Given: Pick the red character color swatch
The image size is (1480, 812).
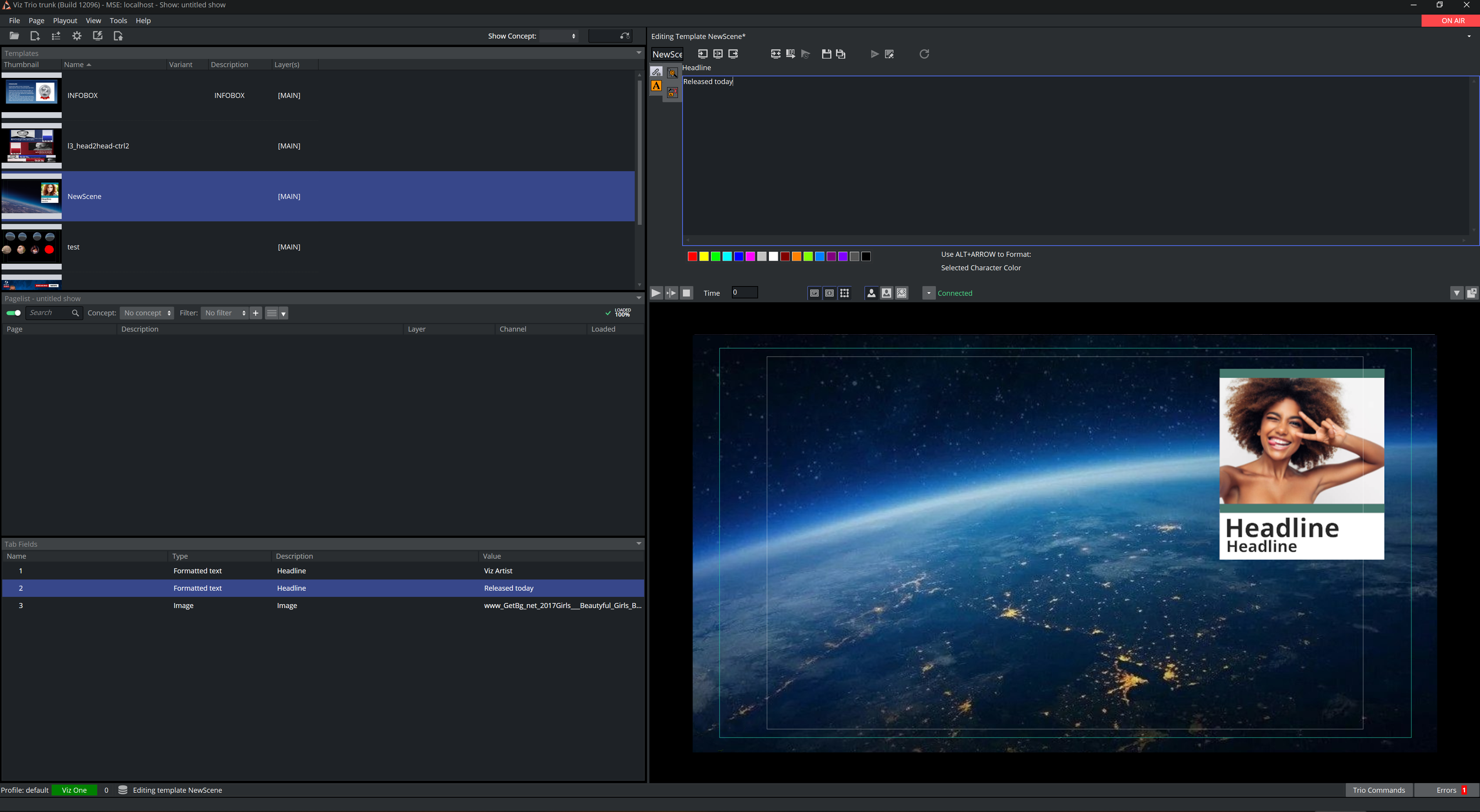Looking at the screenshot, I should click(692, 257).
